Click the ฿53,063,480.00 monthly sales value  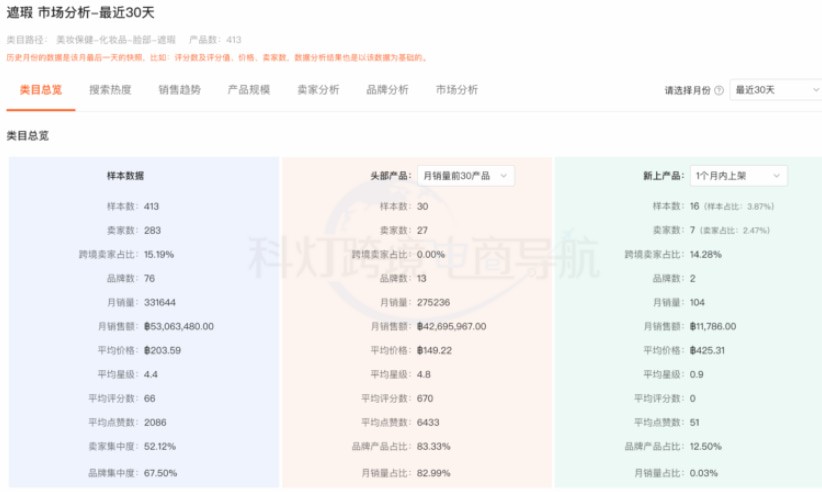(x=179, y=326)
